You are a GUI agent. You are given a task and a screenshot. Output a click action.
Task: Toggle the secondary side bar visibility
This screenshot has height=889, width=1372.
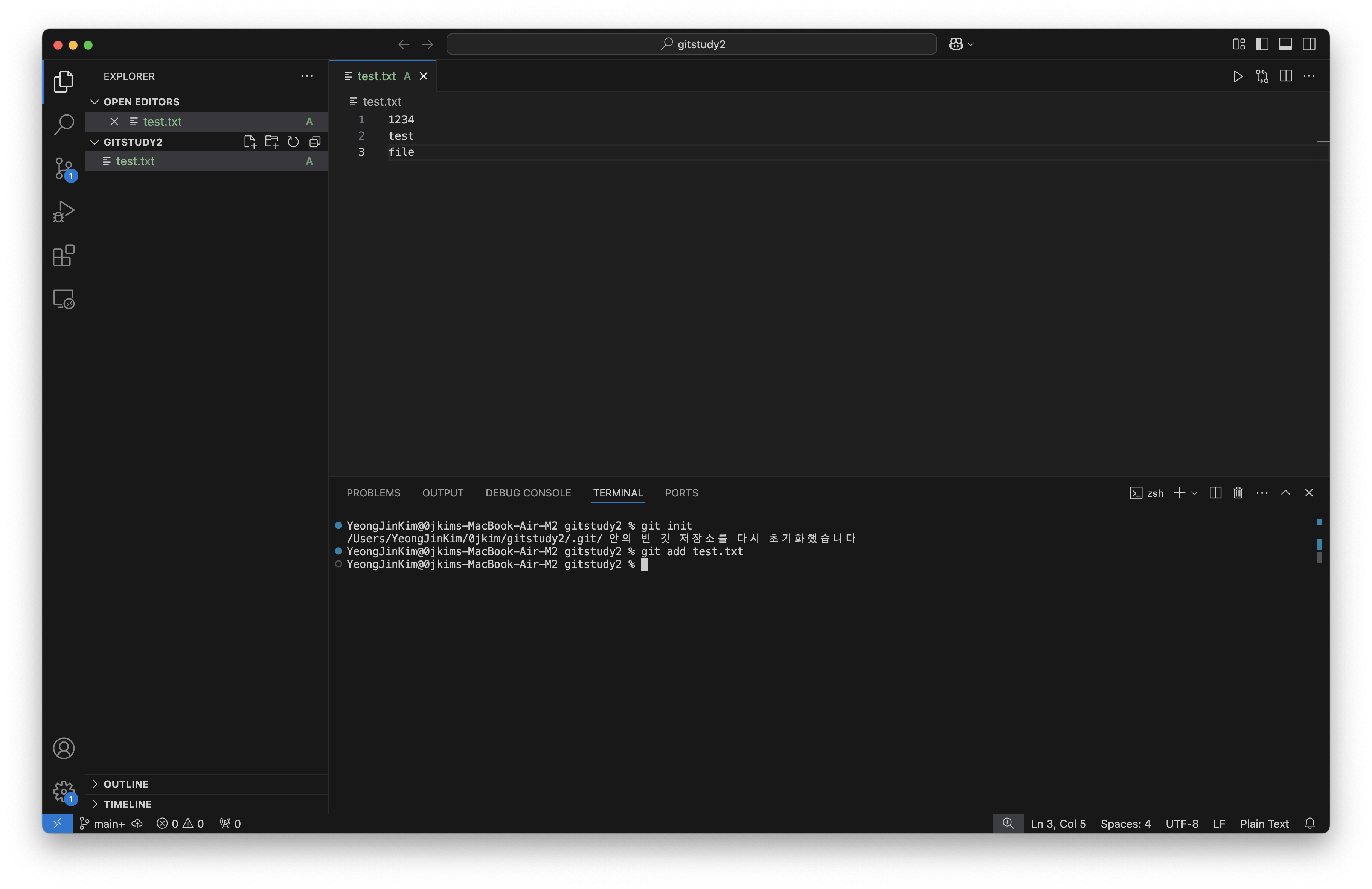pos(1309,44)
